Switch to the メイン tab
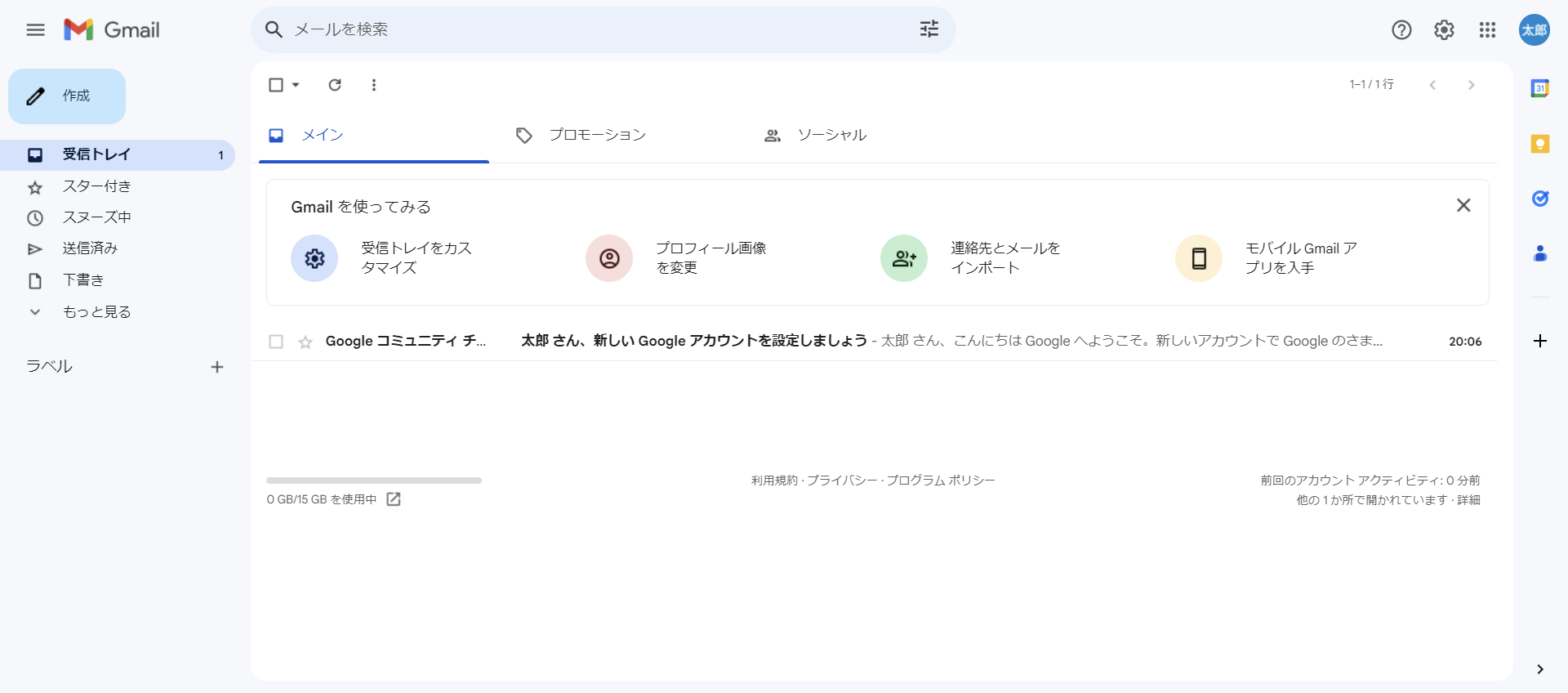The image size is (1568, 693). (374, 136)
